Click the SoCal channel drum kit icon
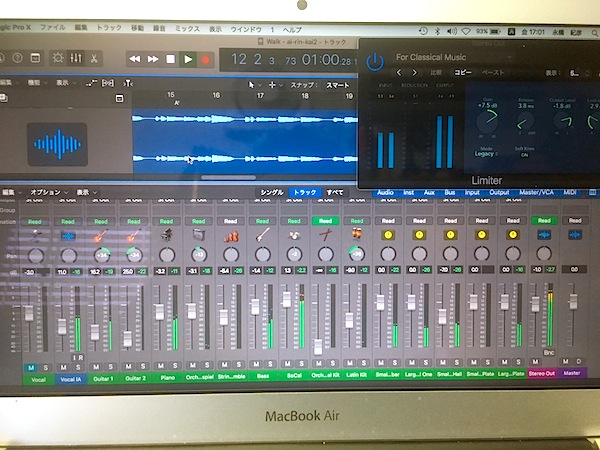600x450 pixels. pyautogui.click(x=294, y=235)
